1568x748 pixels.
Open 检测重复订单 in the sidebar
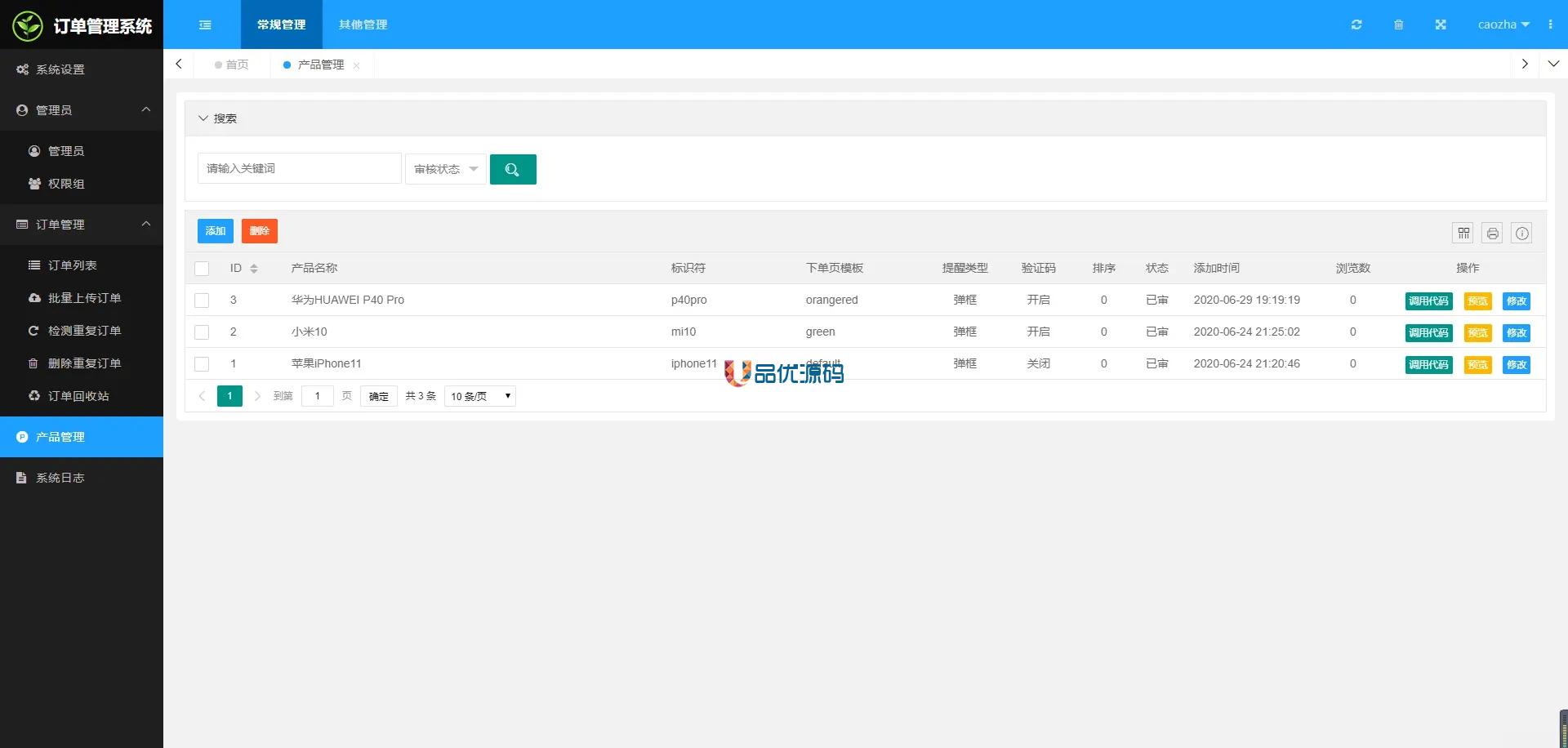click(x=82, y=331)
